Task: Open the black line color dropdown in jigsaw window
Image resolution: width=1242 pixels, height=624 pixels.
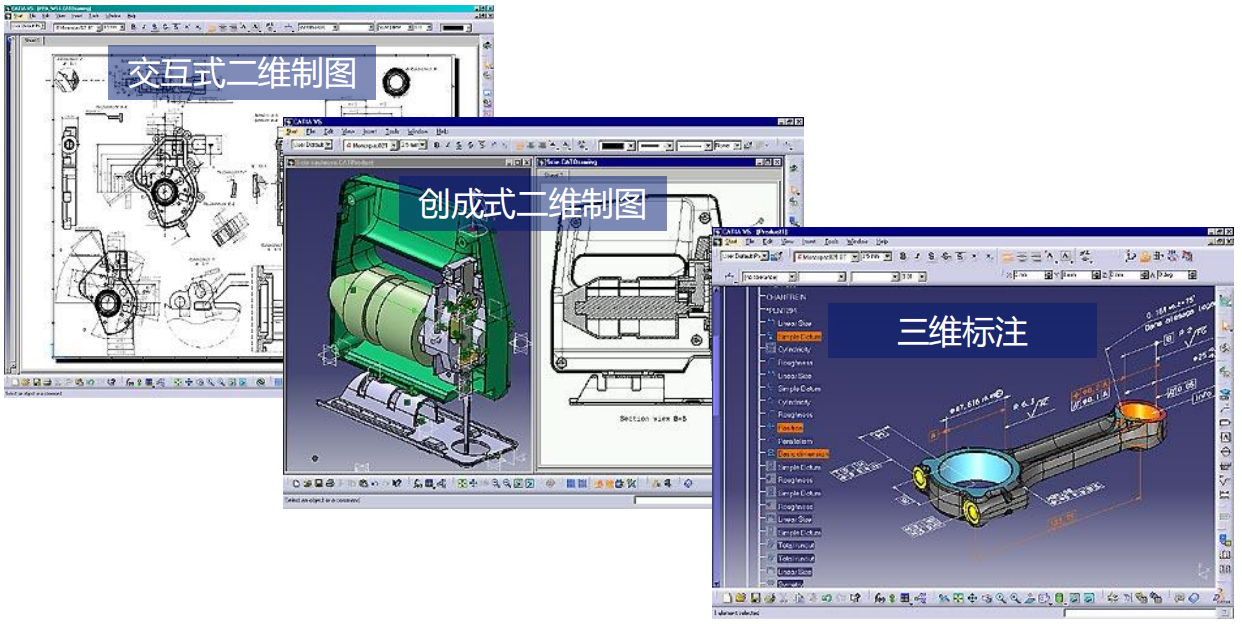Action: (x=618, y=146)
